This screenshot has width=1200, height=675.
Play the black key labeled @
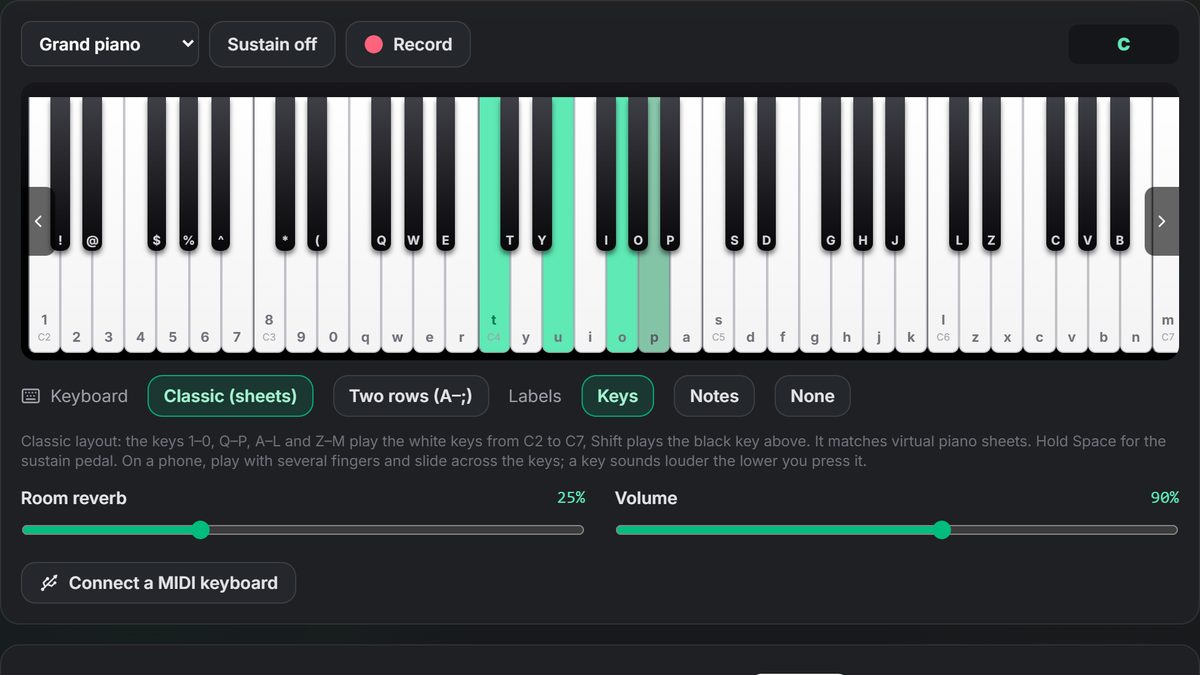pos(92,175)
